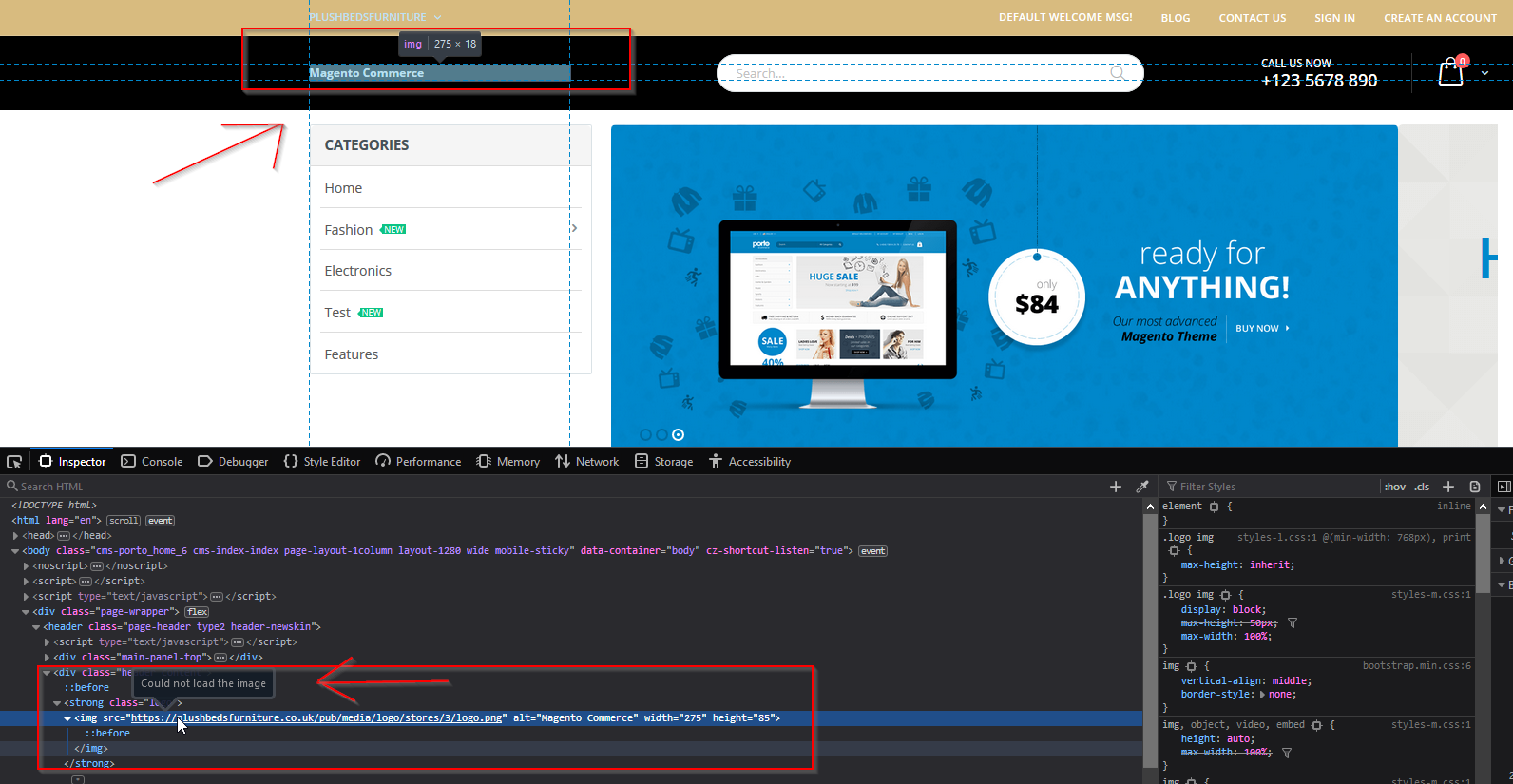Click the search magnifier icon
The image size is (1513, 784).
tap(1119, 73)
